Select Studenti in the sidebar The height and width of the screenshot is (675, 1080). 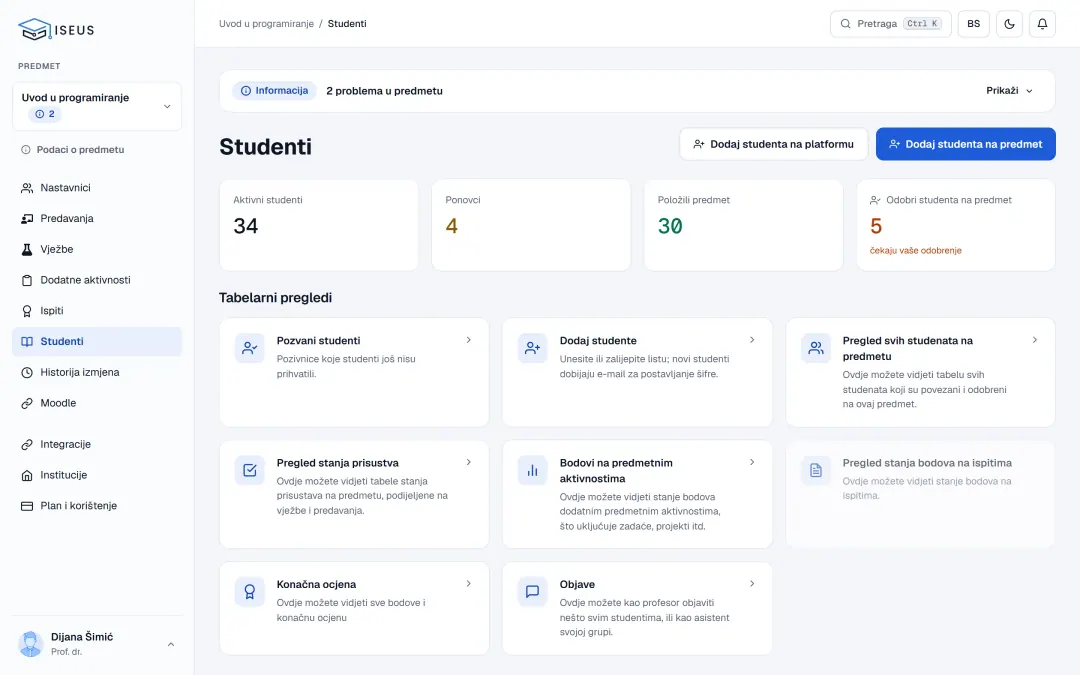tap(97, 342)
